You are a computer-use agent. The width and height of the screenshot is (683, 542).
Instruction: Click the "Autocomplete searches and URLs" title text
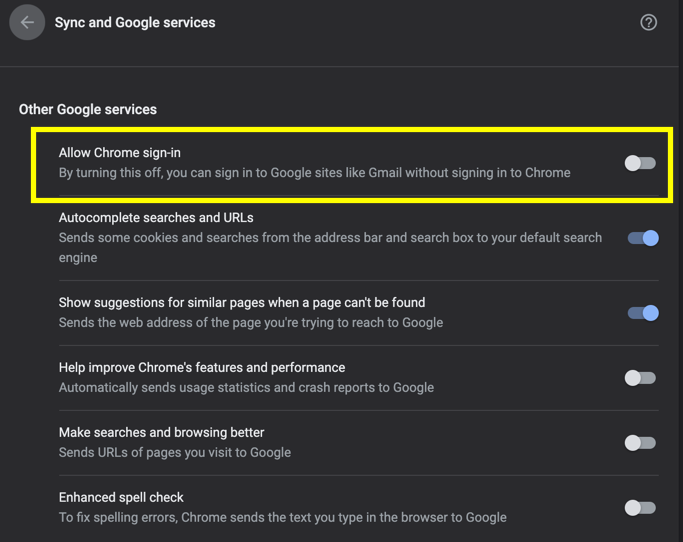(156, 218)
